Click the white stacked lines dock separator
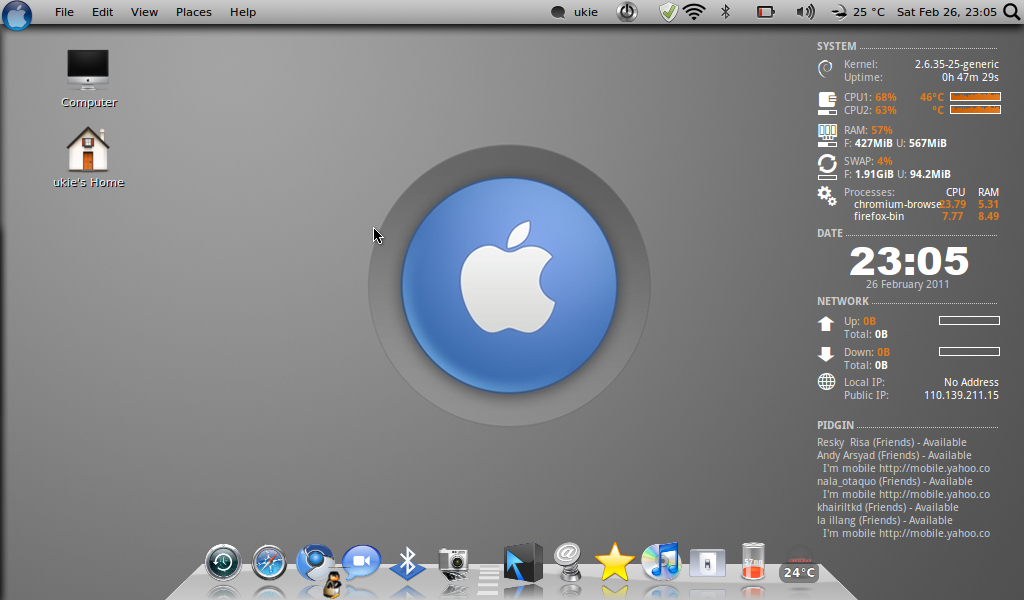This screenshot has height=600, width=1024. coord(488,578)
